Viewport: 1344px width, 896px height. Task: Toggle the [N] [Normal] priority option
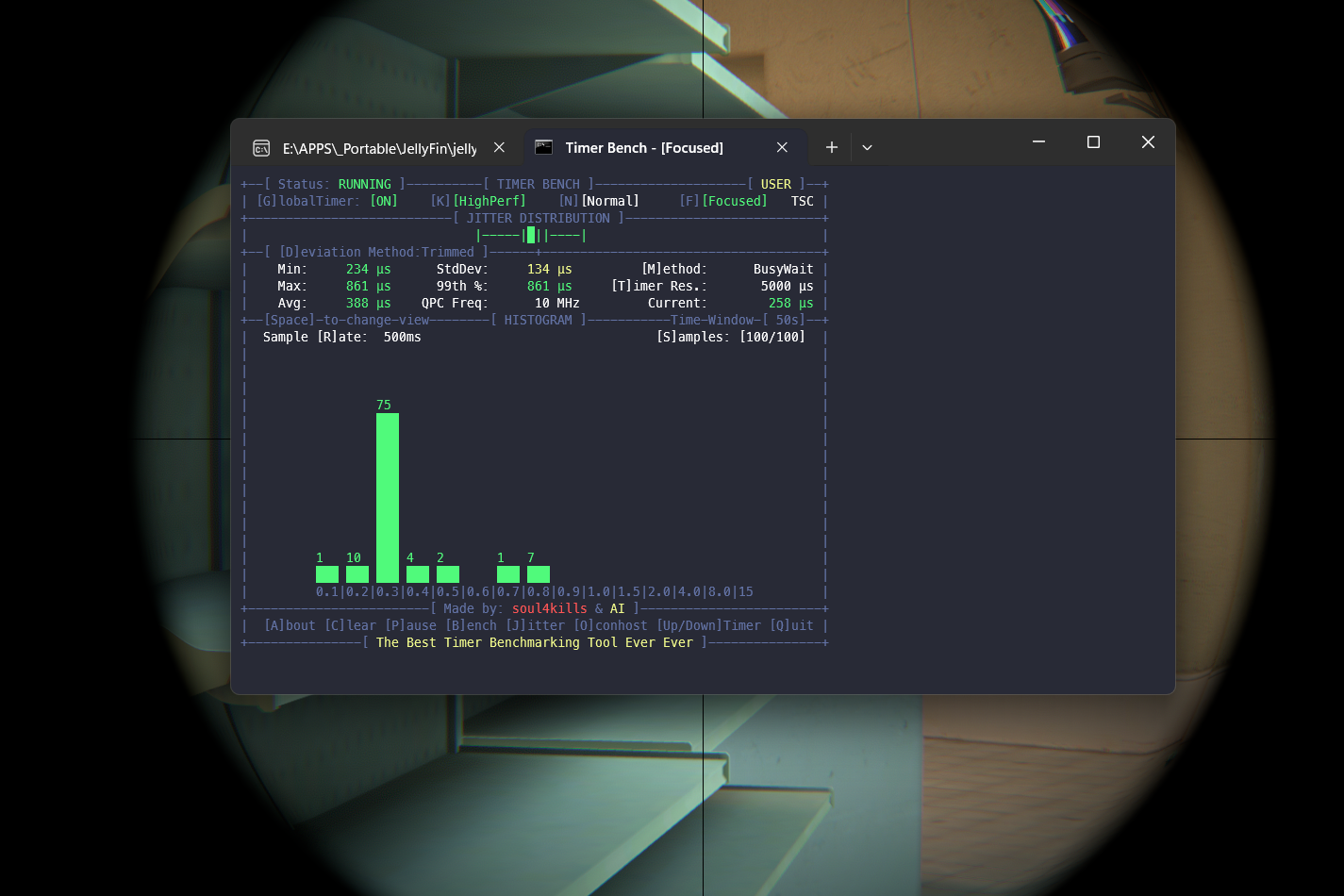(x=599, y=201)
